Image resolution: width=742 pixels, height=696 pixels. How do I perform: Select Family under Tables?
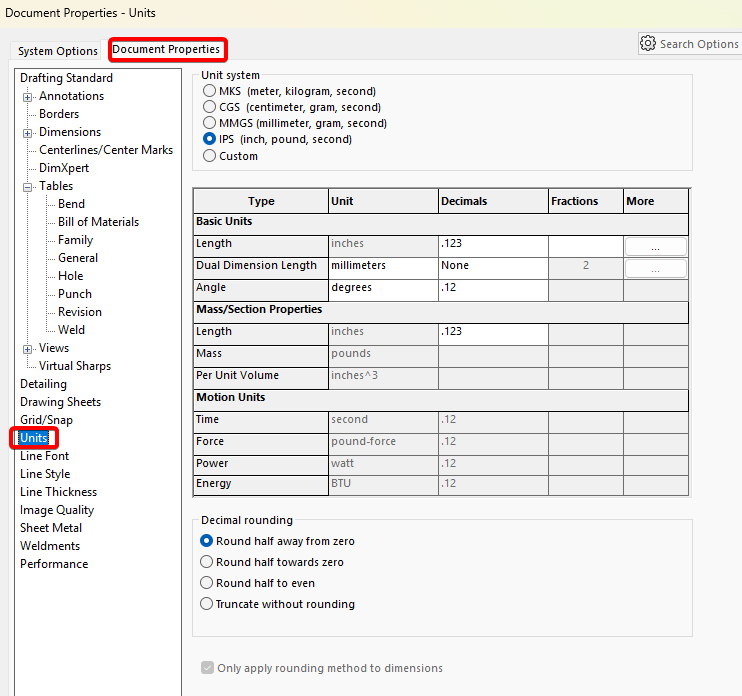76,239
